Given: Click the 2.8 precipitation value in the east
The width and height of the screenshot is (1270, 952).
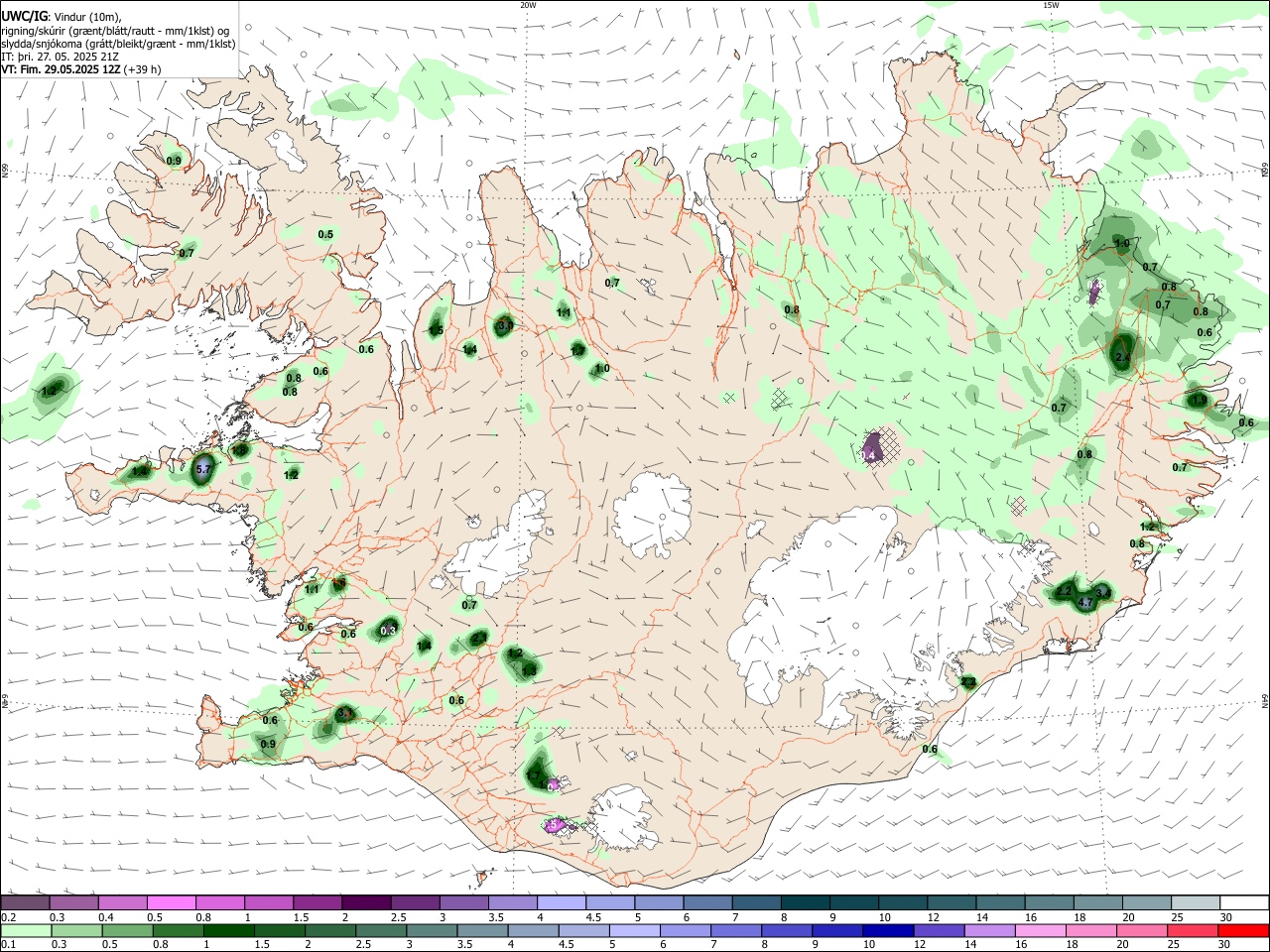Looking at the screenshot, I should coord(1123,357).
